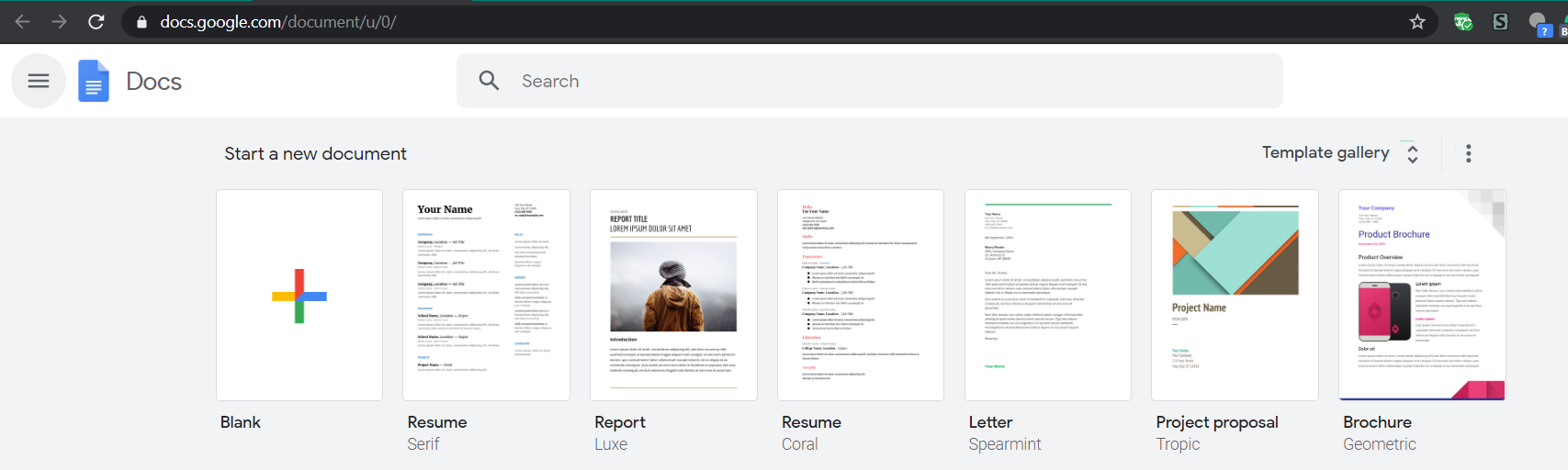The width and height of the screenshot is (1568, 470).
Task: Click the S extension icon
Action: [1500, 21]
